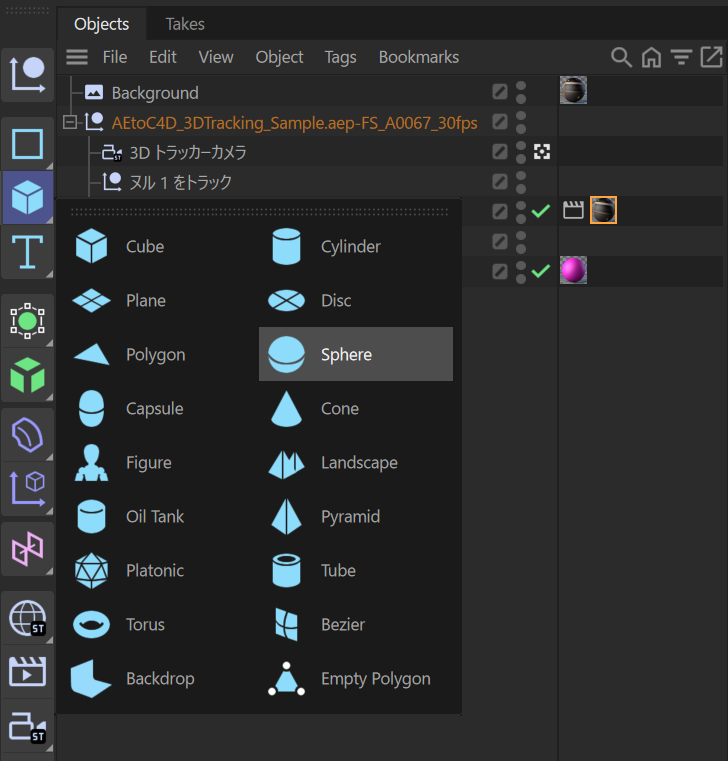
Task: Open the Tags menu
Action: (340, 57)
